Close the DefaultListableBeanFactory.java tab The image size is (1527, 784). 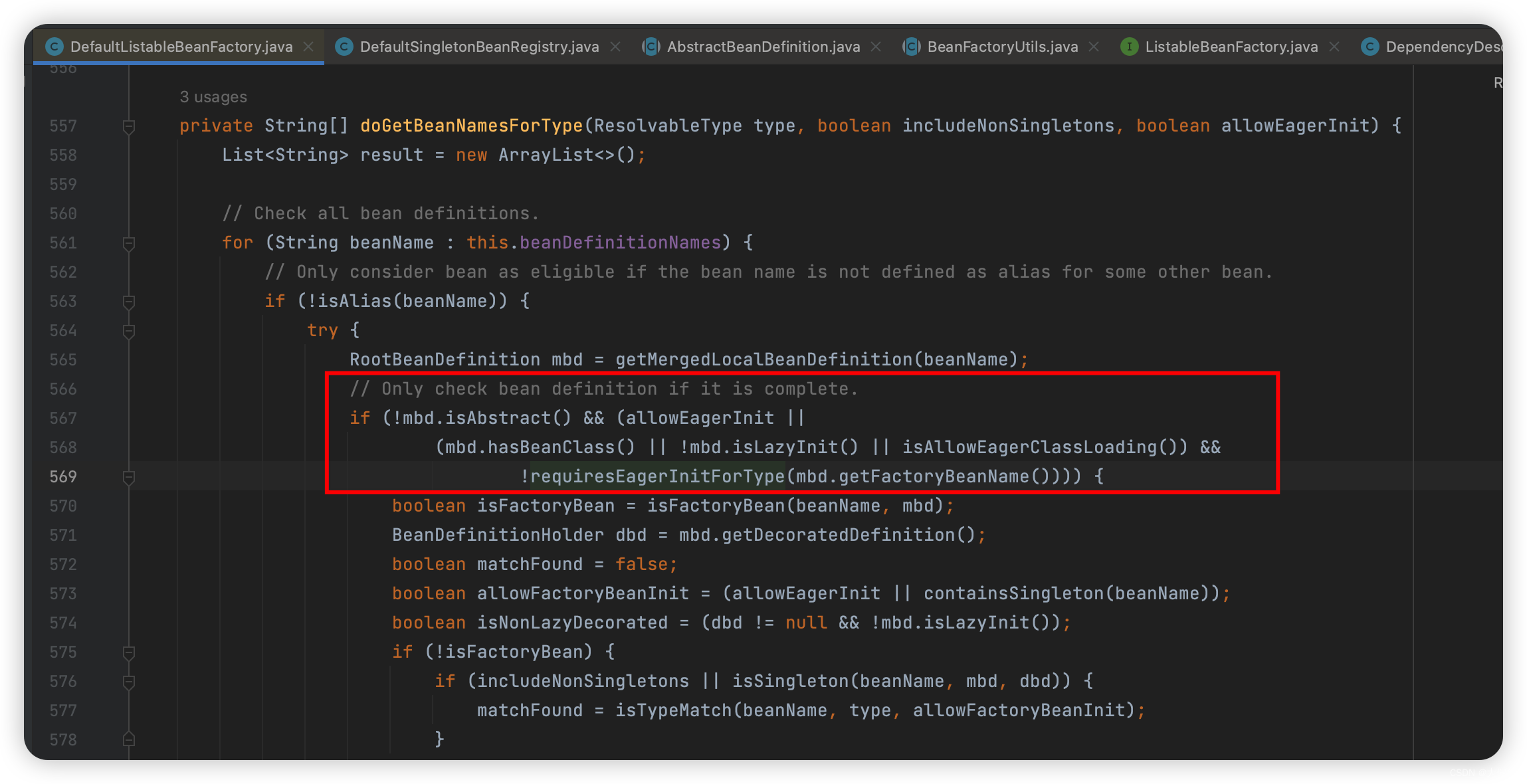308,47
